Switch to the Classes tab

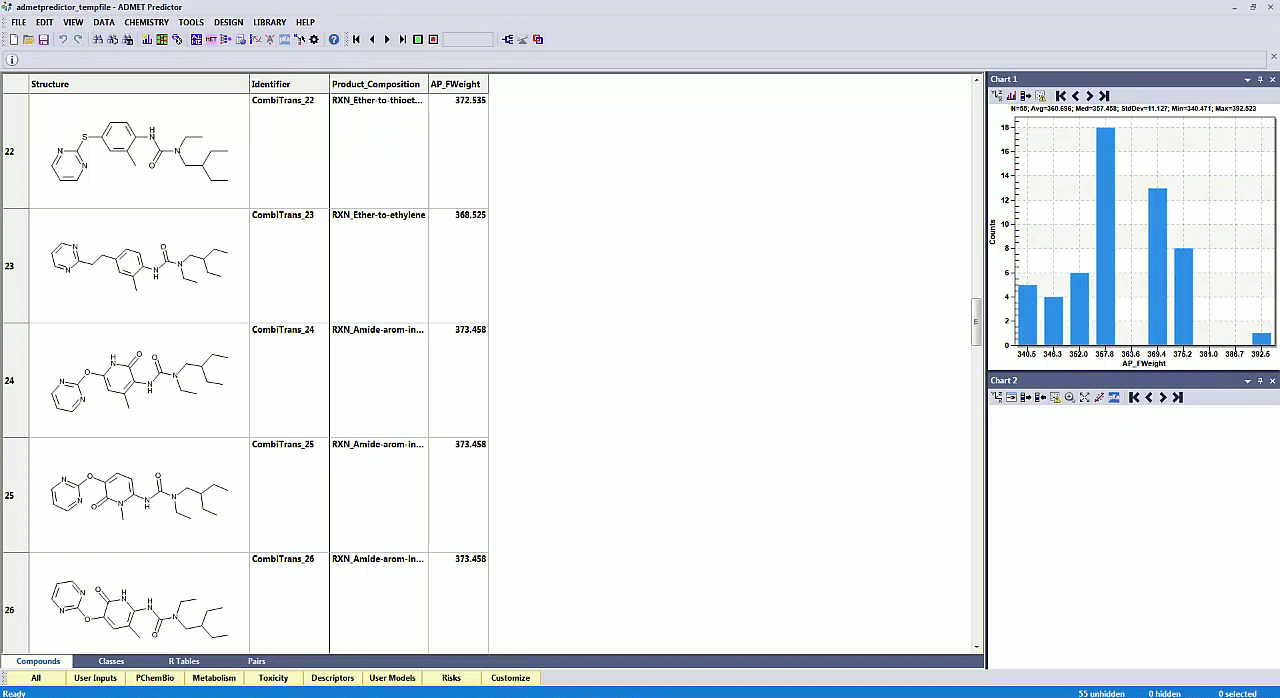(111, 661)
